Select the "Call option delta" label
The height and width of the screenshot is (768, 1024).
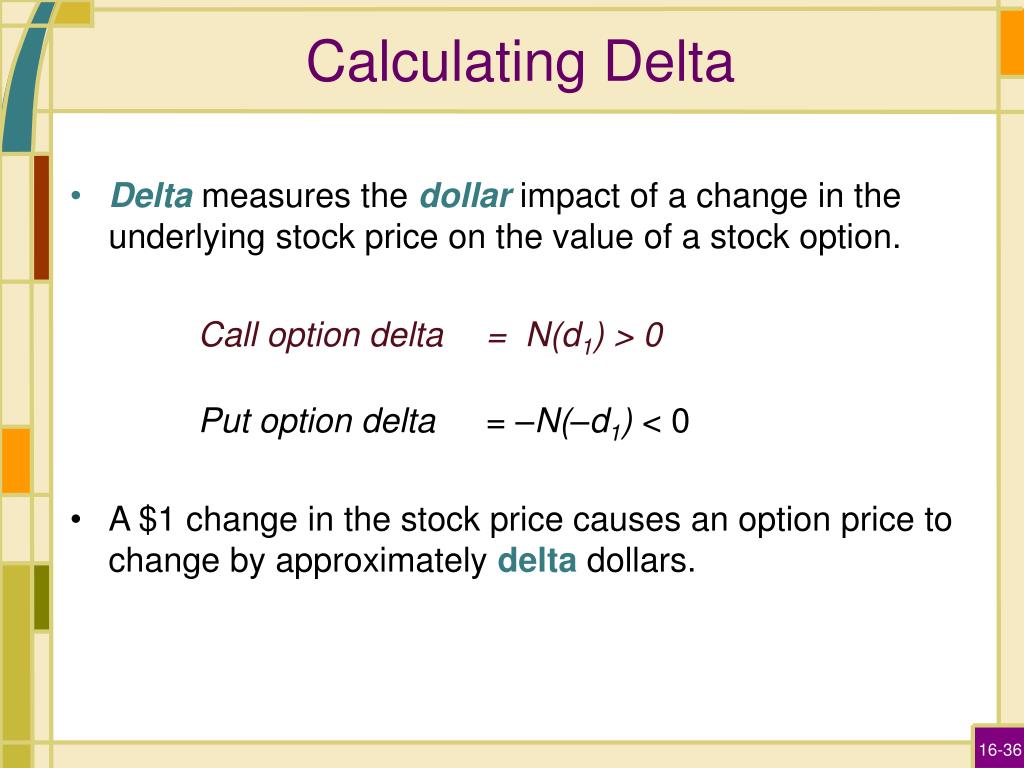click(322, 335)
